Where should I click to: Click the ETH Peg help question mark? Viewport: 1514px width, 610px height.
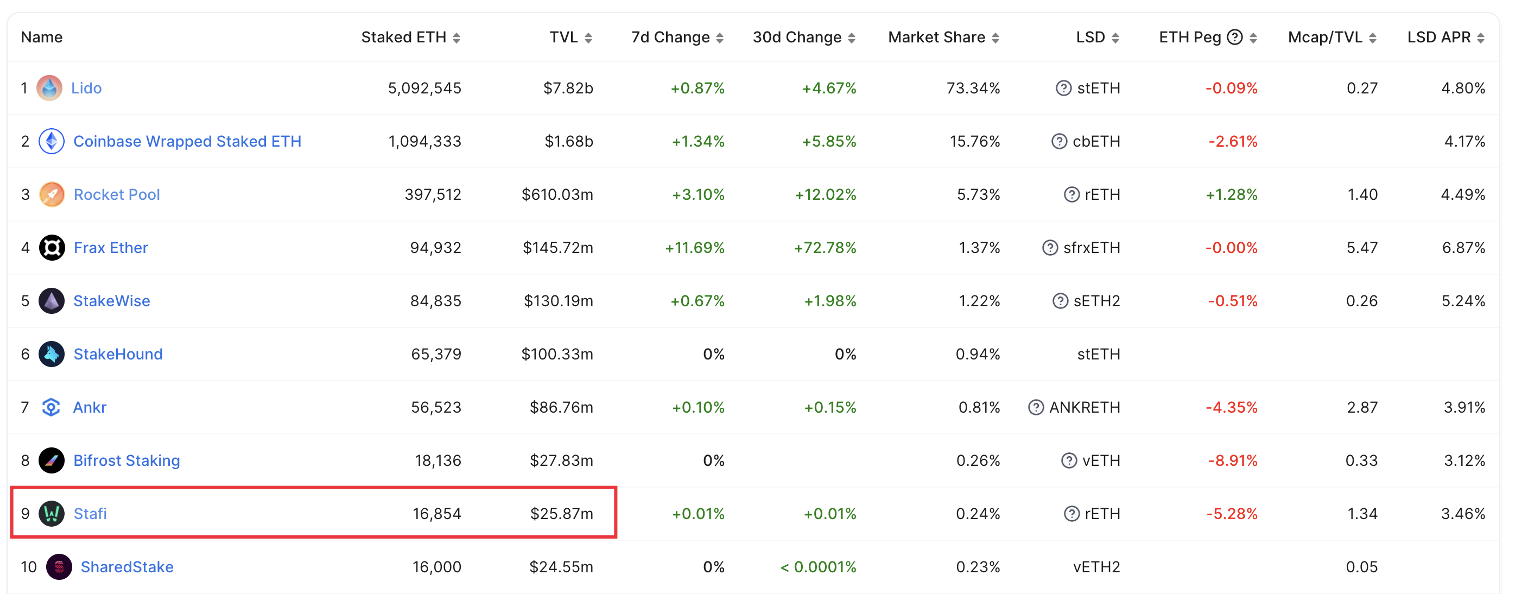[x=1235, y=37]
